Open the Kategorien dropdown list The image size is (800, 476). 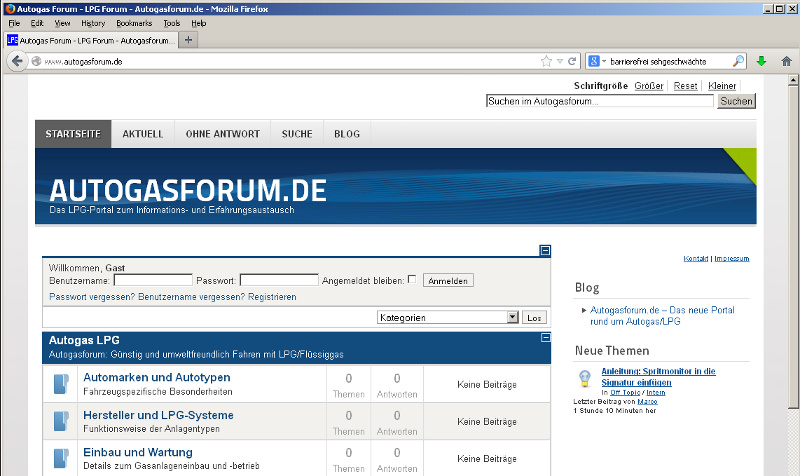tap(513, 317)
